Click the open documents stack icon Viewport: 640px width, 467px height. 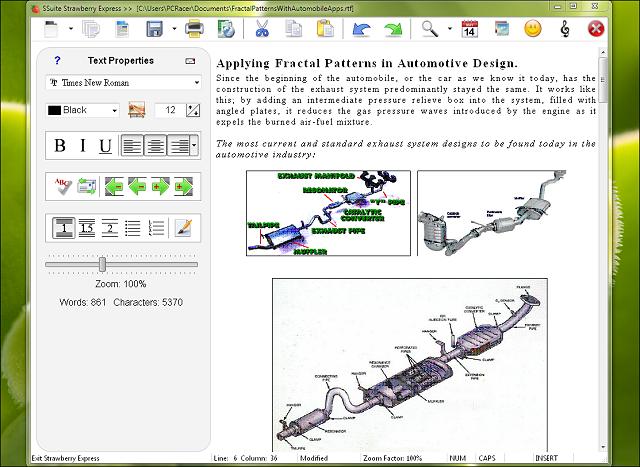coord(91,29)
